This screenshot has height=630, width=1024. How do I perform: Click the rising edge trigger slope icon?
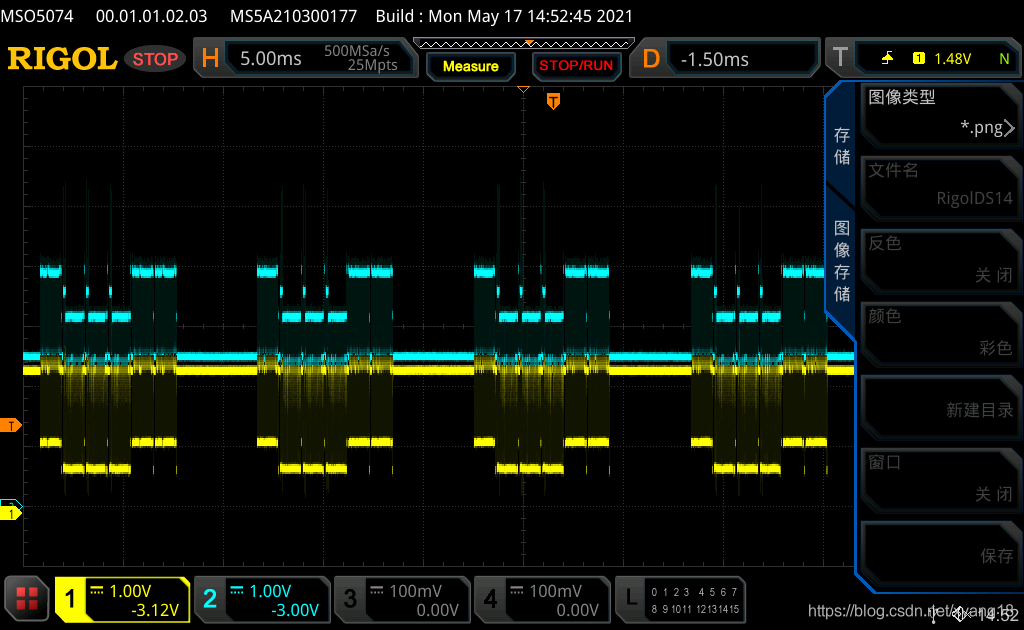887,59
